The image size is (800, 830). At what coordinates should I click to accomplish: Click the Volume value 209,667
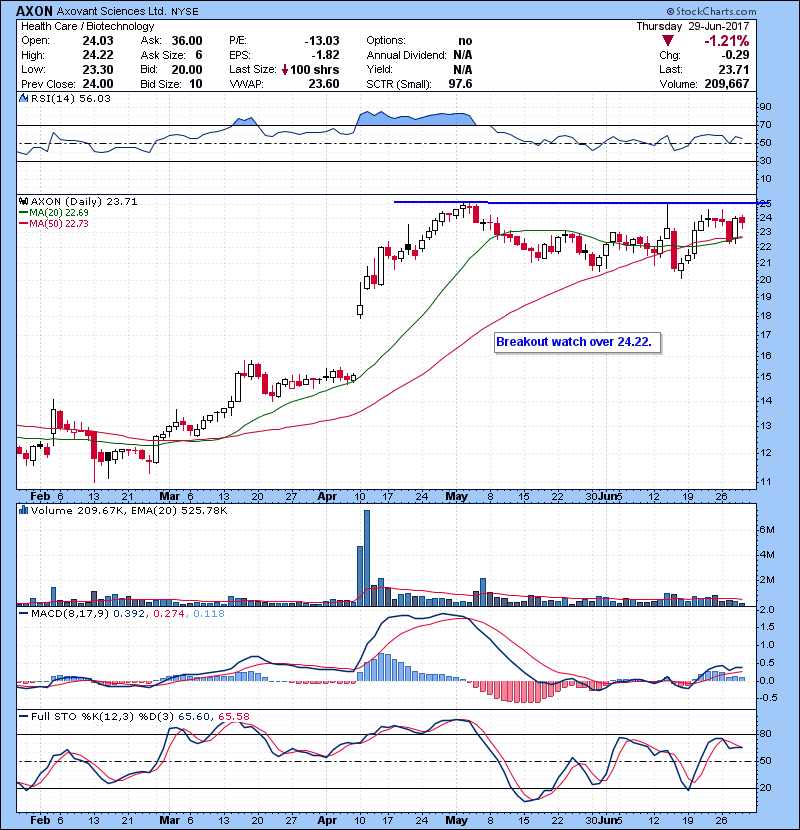[x=726, y=84]
